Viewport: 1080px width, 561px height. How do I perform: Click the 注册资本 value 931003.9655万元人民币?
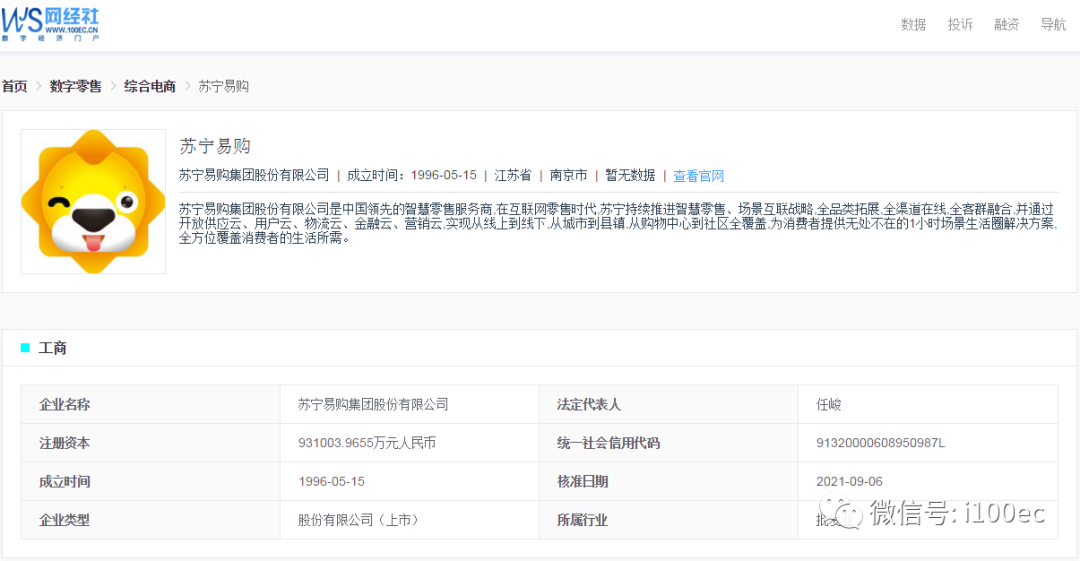367,443
